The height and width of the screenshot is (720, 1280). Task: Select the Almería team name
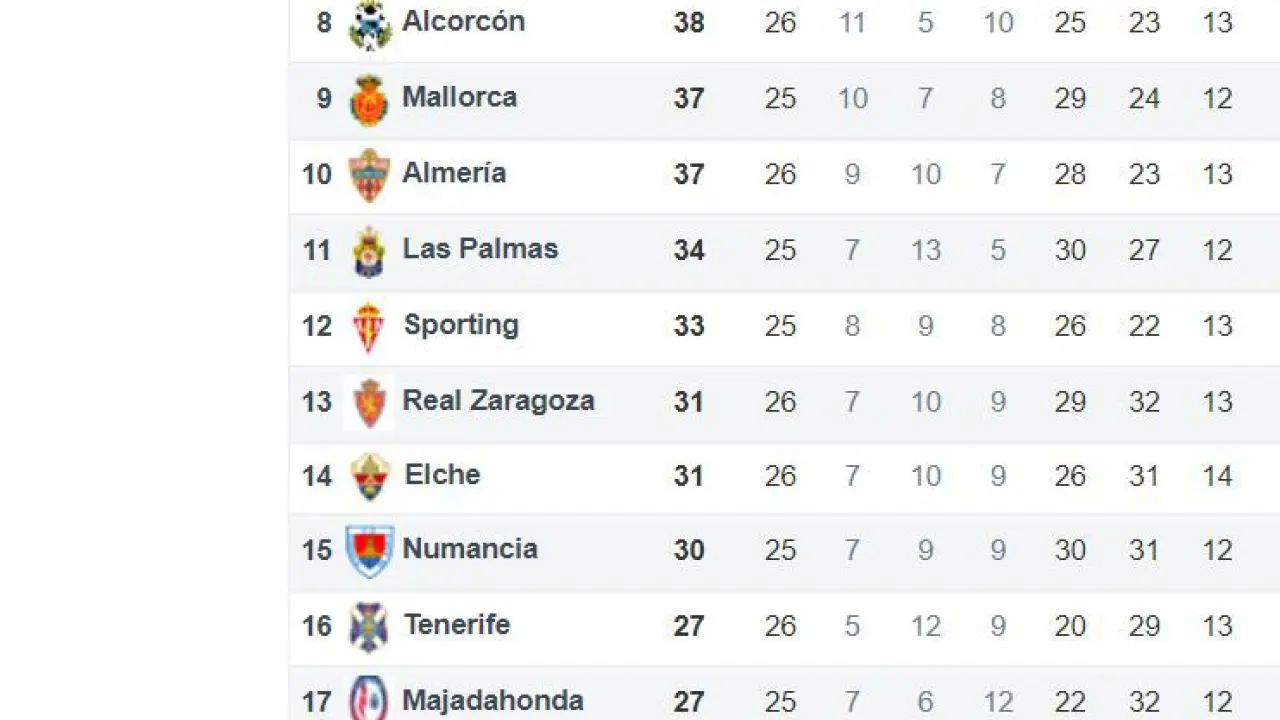pyautogui.click(x=454, y=173)
